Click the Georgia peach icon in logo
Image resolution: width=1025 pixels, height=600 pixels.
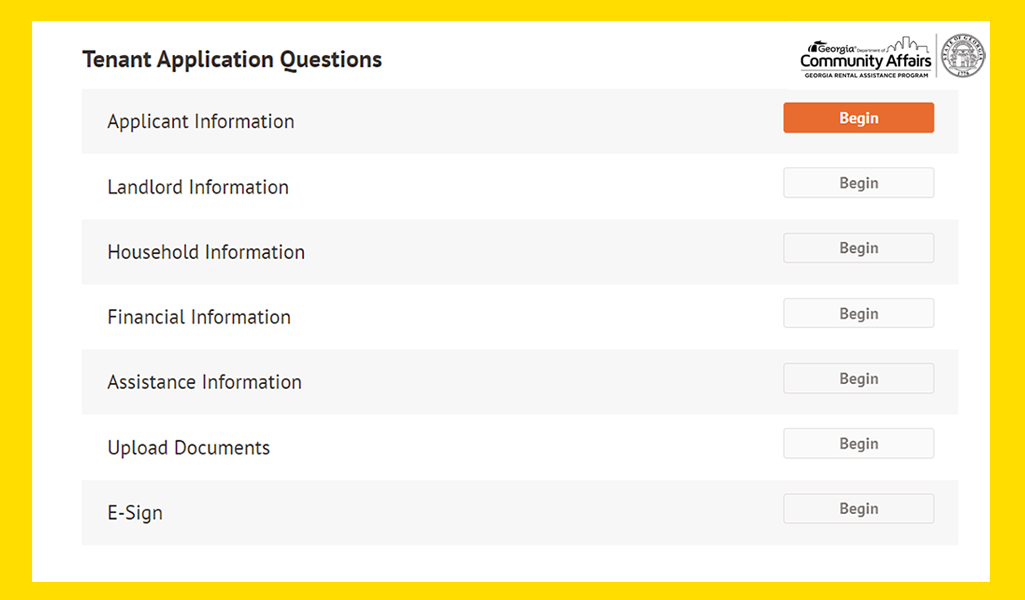pyautogui.click(x=813, y=48)
